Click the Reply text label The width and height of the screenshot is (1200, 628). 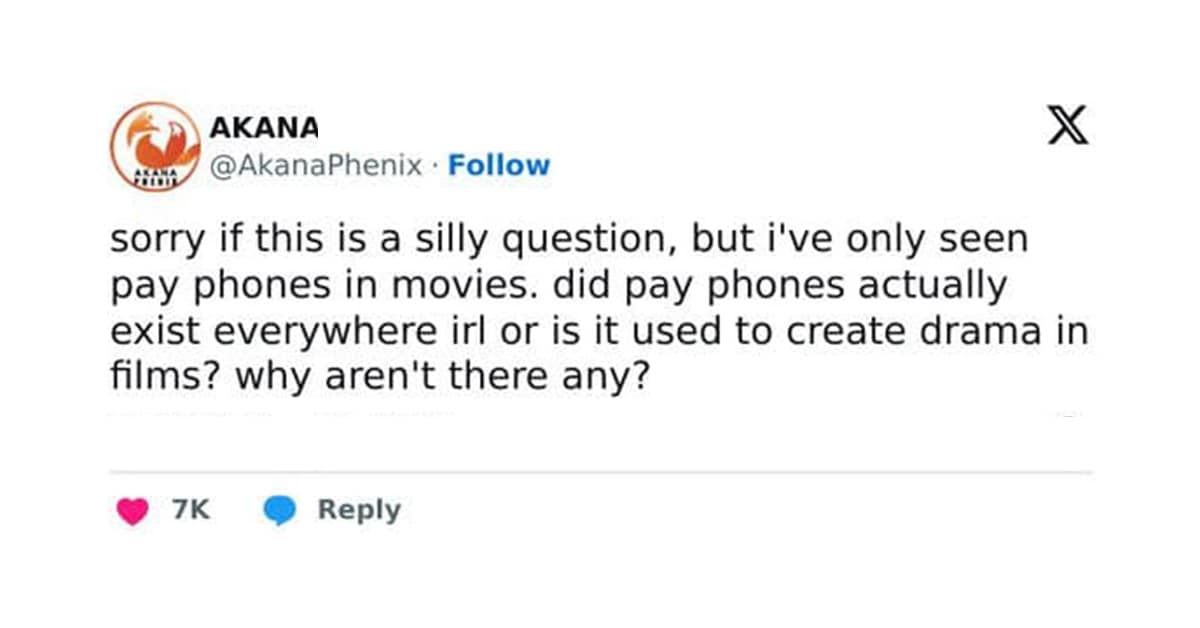click(x=359, y=510)
